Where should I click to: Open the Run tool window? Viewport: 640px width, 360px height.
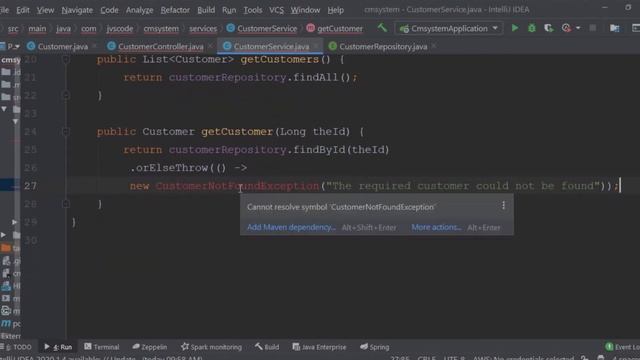(58, 347)
